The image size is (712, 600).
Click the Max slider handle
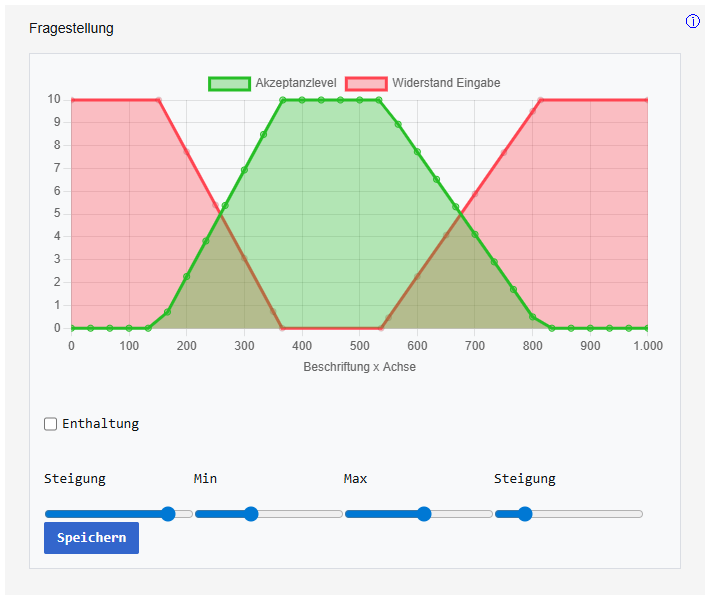pos(424,514)
